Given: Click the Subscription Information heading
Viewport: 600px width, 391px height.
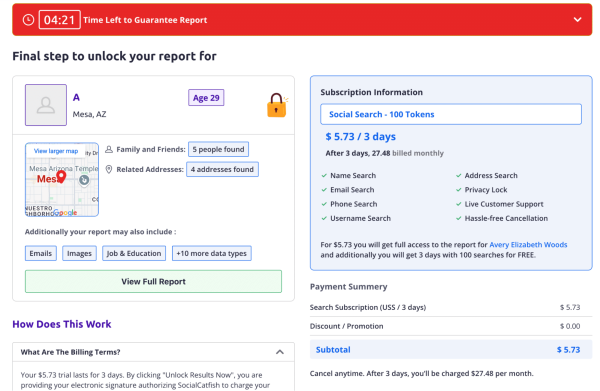Looking at the screenshot, I should (x=372, y=92).
